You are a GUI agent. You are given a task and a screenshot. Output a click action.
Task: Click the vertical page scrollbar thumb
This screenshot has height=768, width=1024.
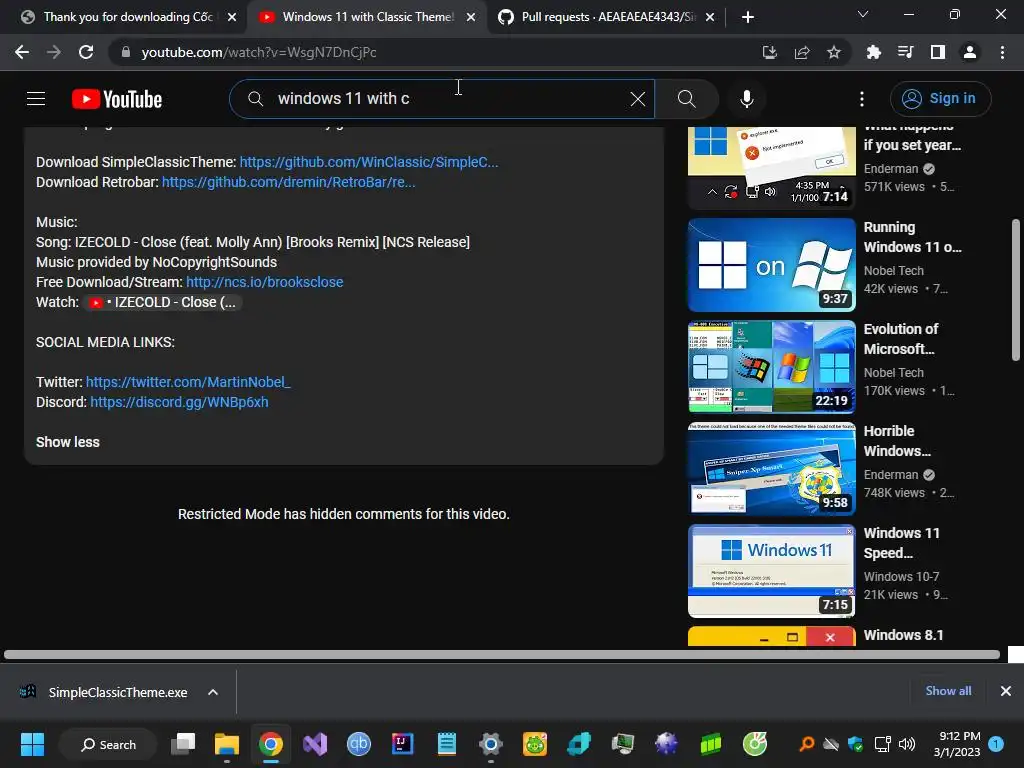(x=1016, y=289)
